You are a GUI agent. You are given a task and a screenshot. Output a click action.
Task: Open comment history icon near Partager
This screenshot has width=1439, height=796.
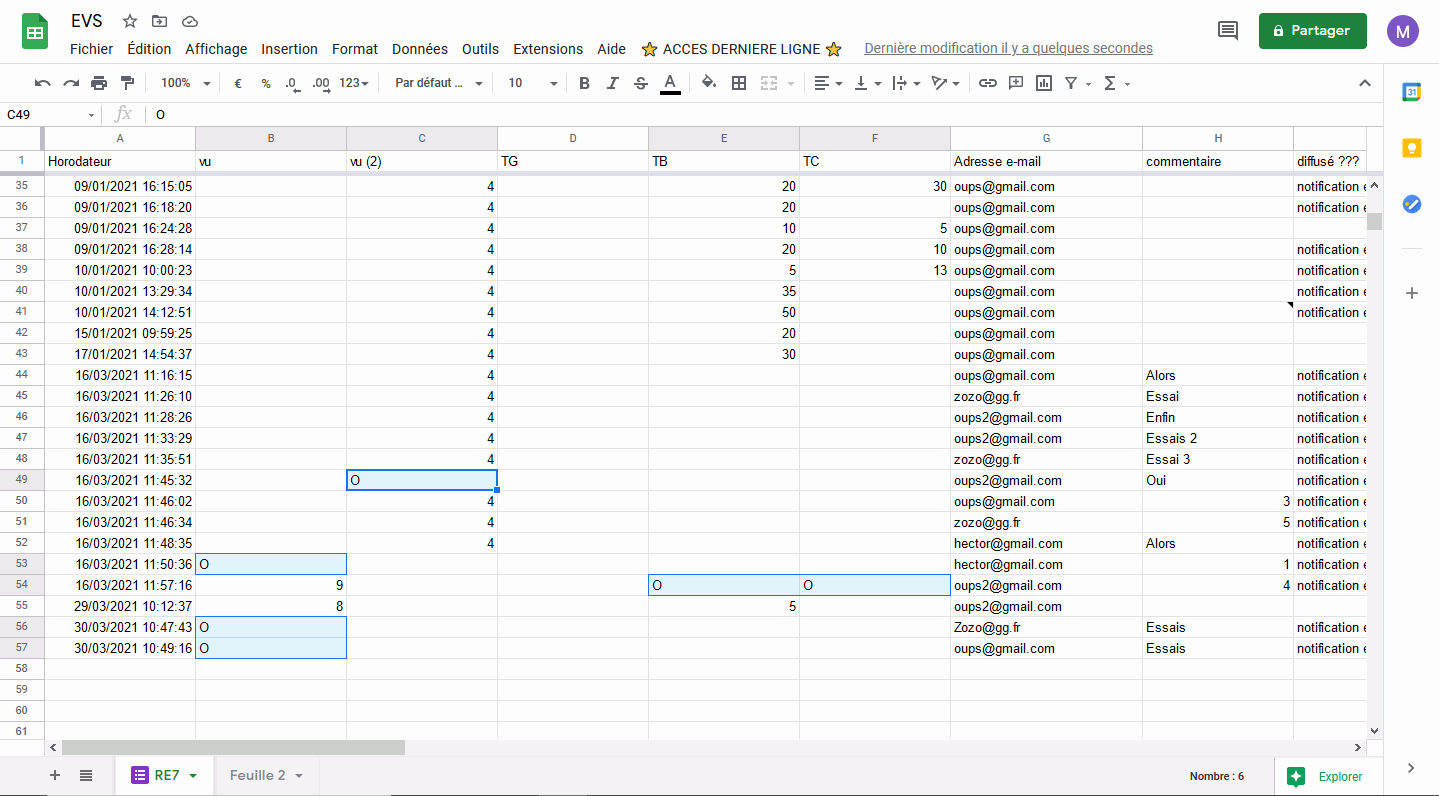[x=1227, y=31]
